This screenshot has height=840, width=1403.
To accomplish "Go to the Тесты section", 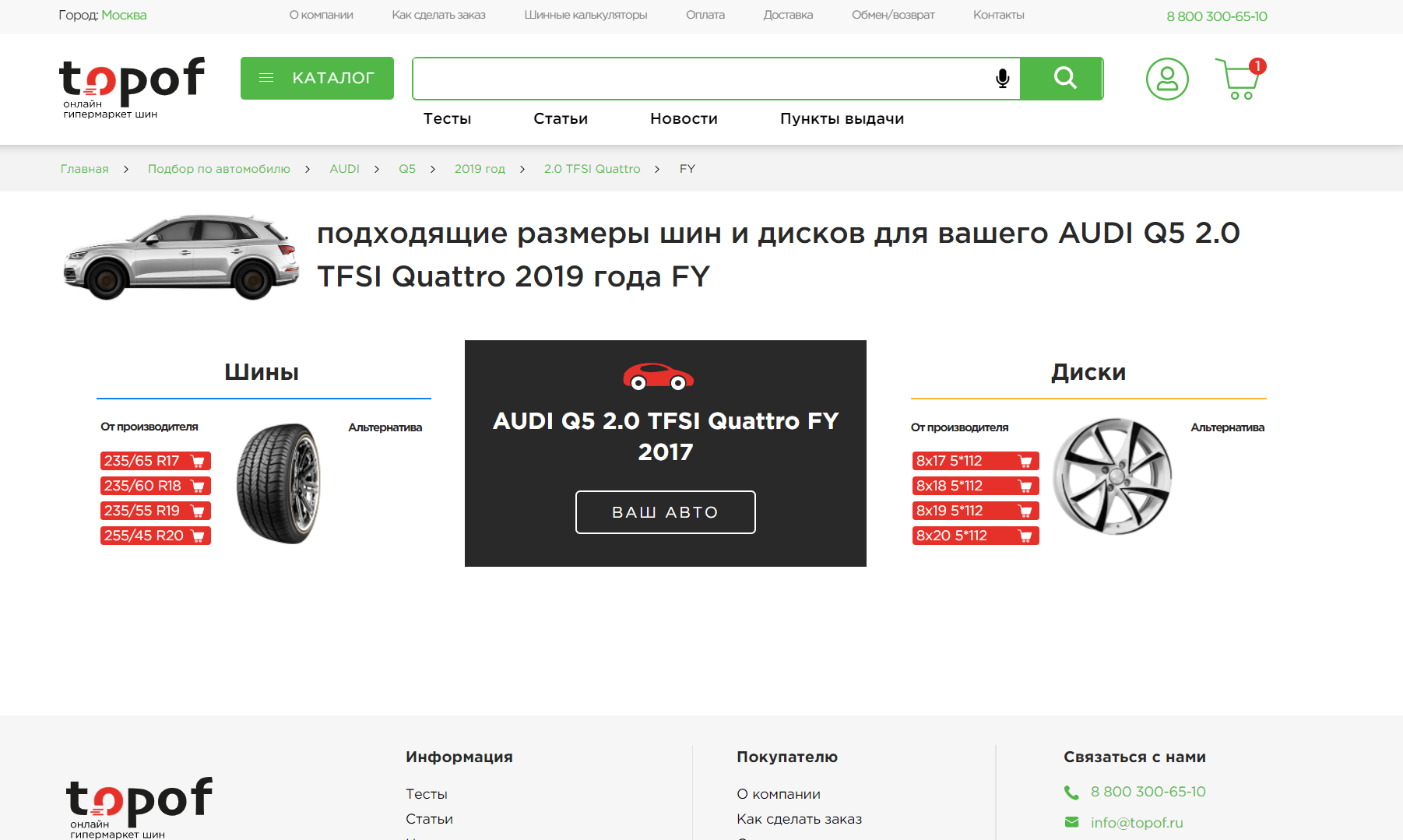I will tap(447, 118).
